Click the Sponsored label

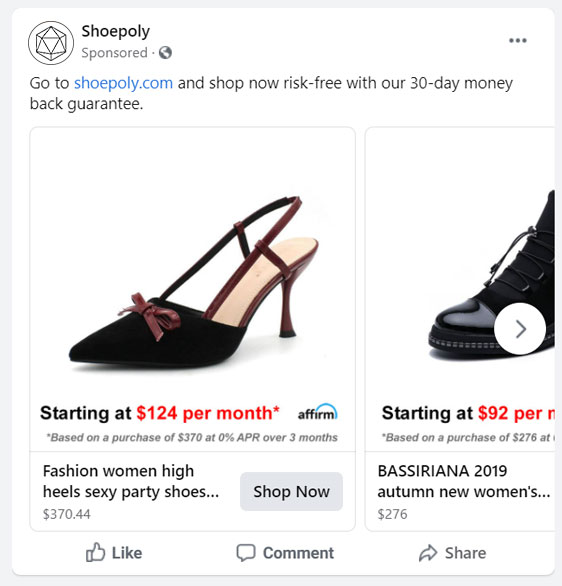114,53
